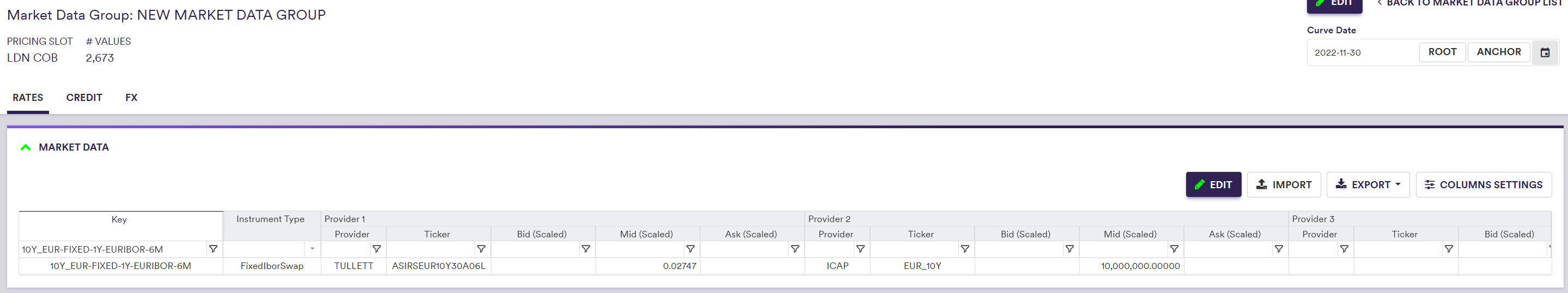Open the Curve Date calendar picker icon
This screenshot has width=1568, height=293.
1544,52
